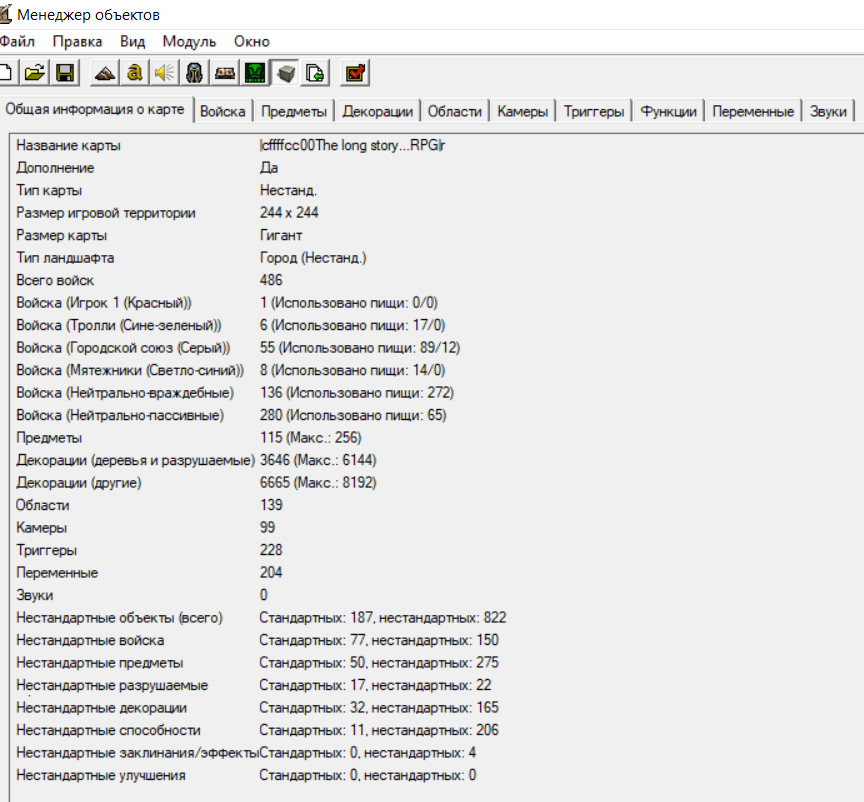Click the Камеры count value 99
864x802 pixels.
pos(267,528)
